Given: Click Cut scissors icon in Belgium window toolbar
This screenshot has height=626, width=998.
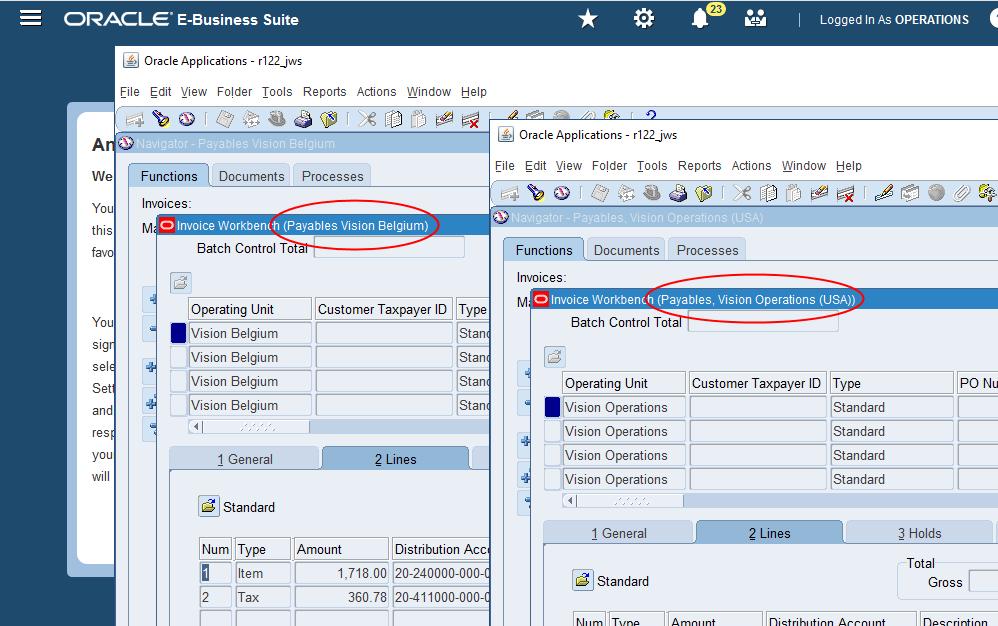Looking at the screenshot, I should pos(367,119).
